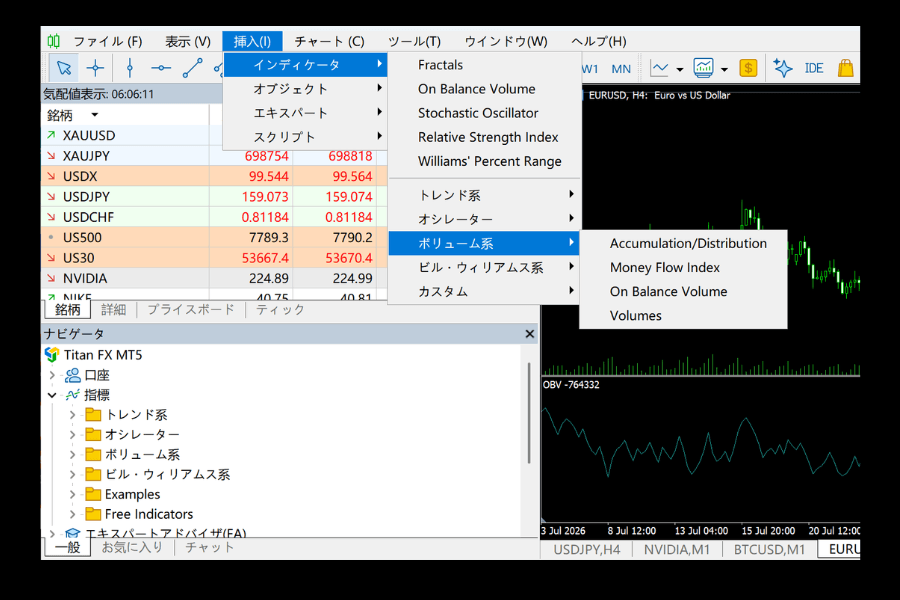
Task: Expand the ビル・ウィリアムス系 folder in Navigator
Action: coord(72,474)
